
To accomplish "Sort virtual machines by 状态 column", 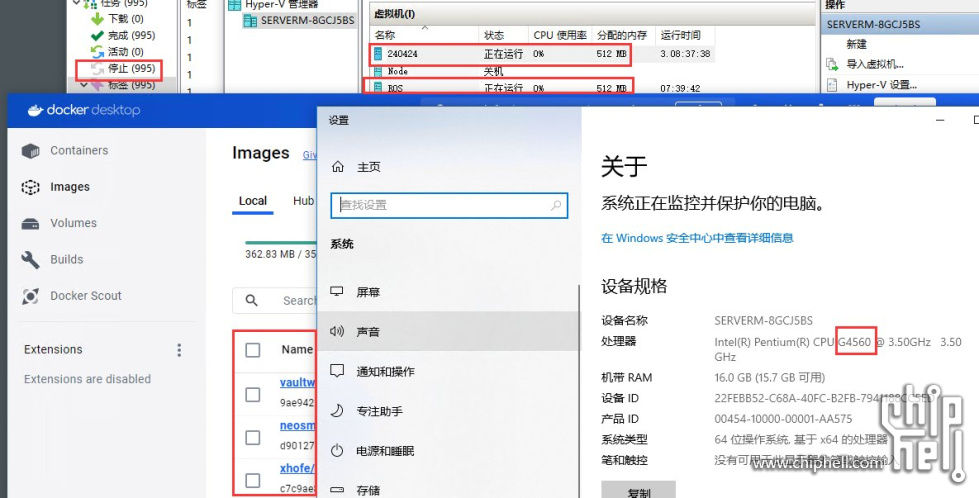I will [x=503, y=35].
